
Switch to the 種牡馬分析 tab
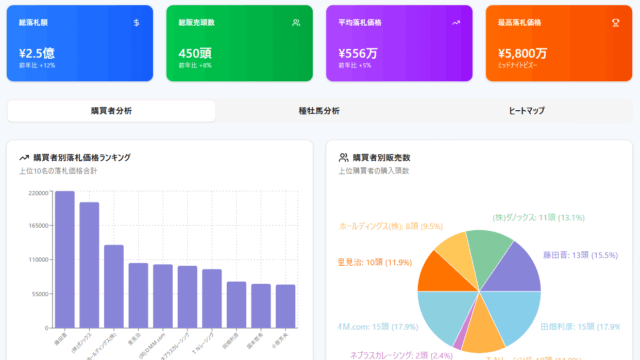(319, 111)
